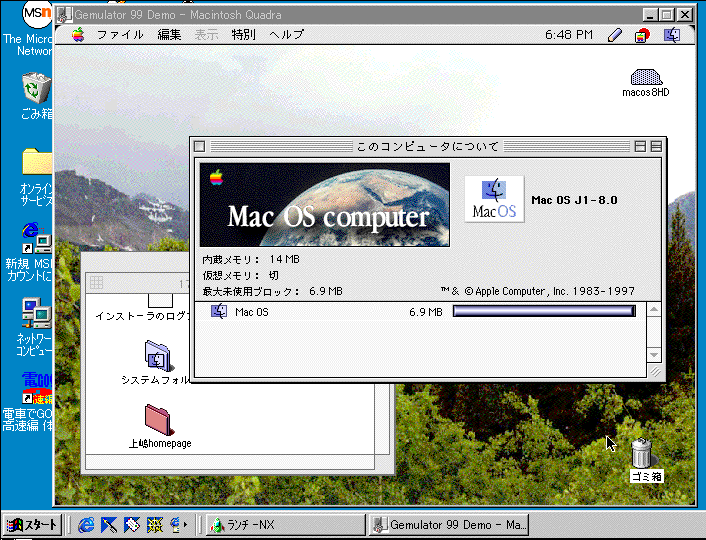
Task: Click the Channels quick launch icon
Action: [154, 525]
